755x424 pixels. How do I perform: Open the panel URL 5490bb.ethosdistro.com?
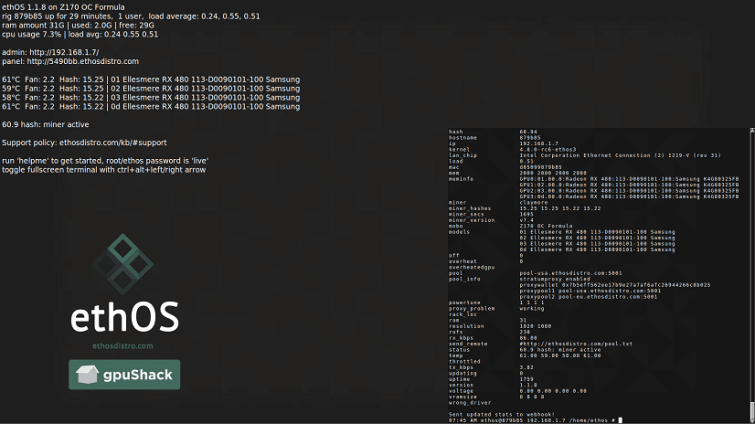pyautogui.click(x=83, y=61)
